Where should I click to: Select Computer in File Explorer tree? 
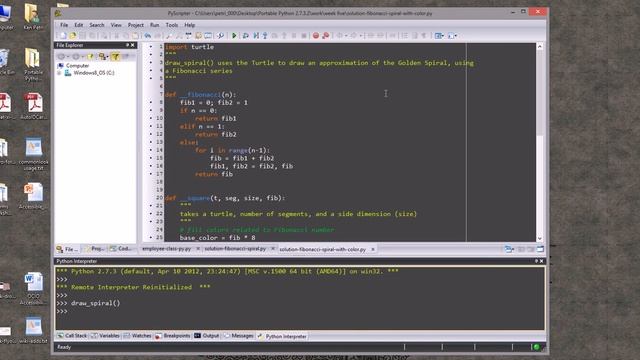coord(77,65)
